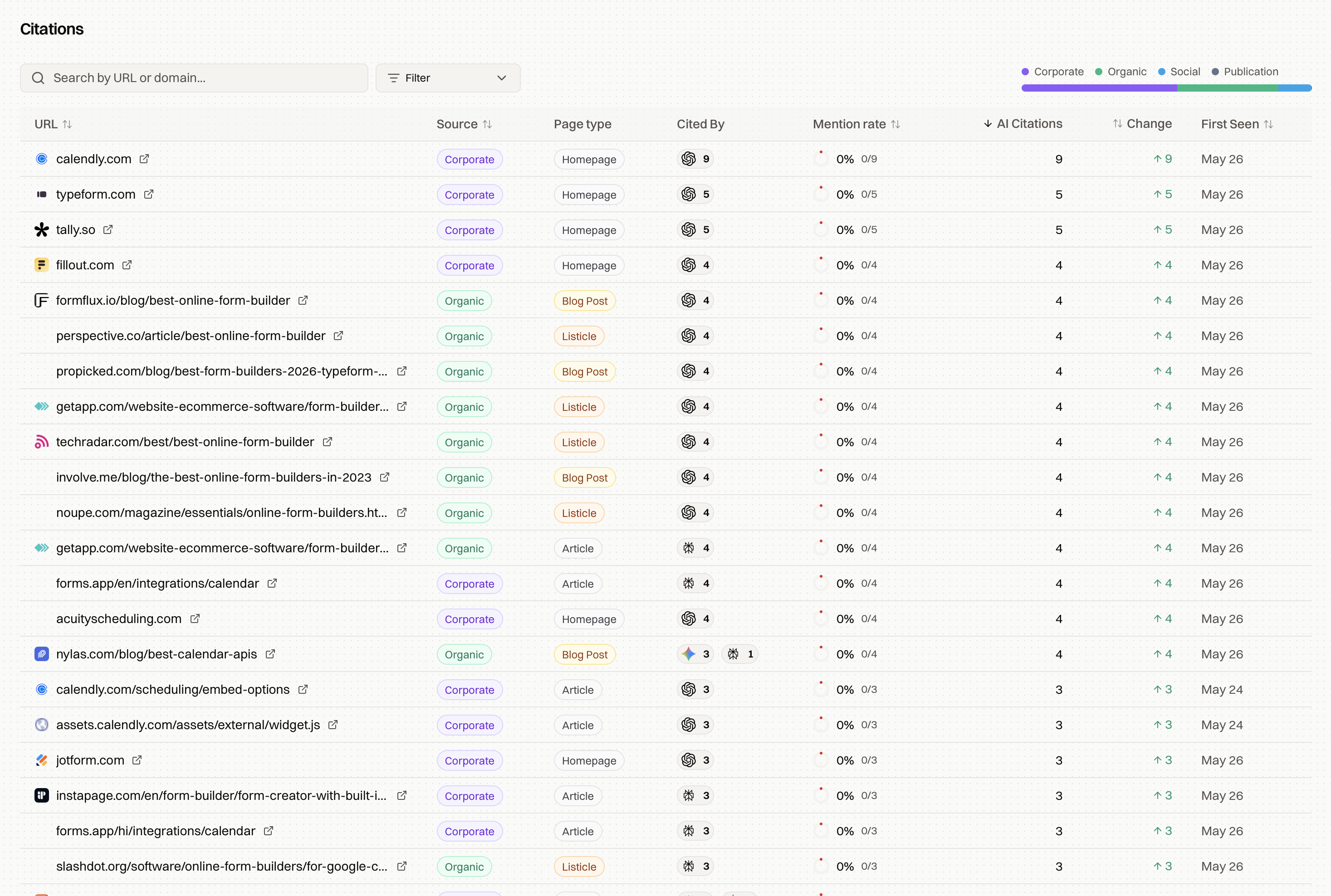Image resolution: width=1331 pixels, height=896 pixels.
Task: Click Homepage tag in acuityscheduling.com row
Action: pyautogui.click(x=589, y=619)
